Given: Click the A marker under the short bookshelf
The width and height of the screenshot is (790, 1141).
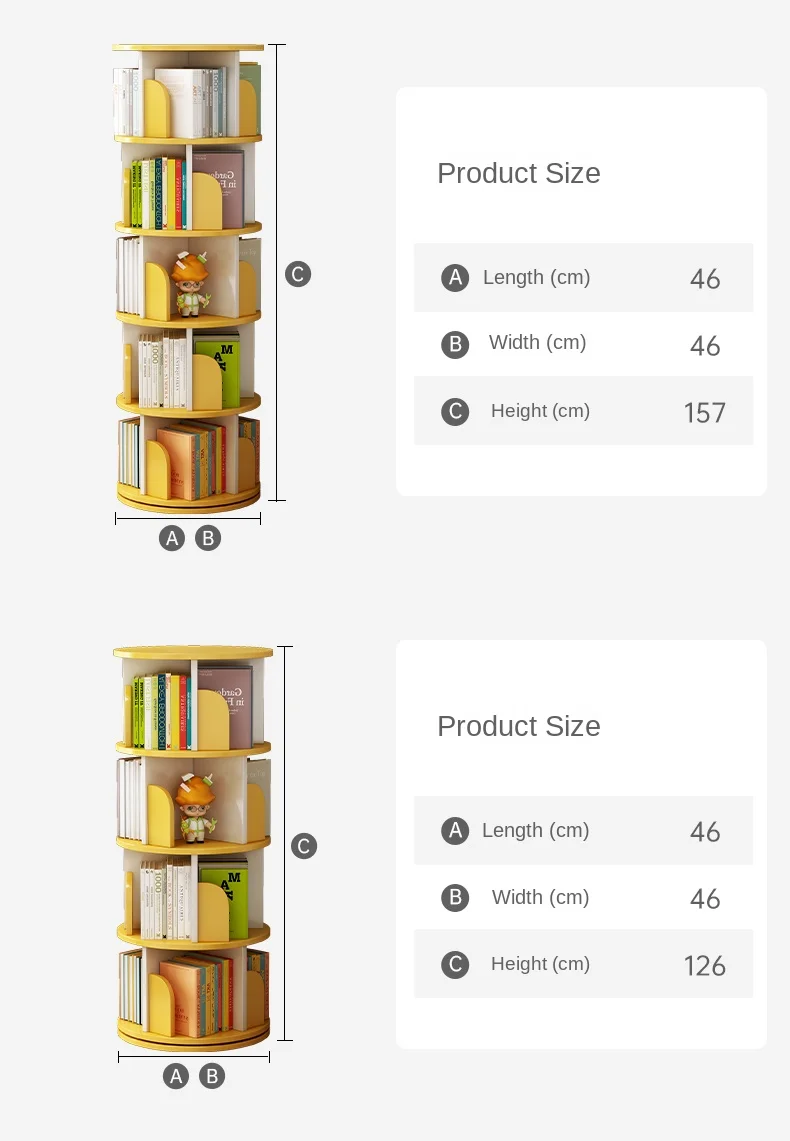Looking at the screenshot, I should (175, 1076).
